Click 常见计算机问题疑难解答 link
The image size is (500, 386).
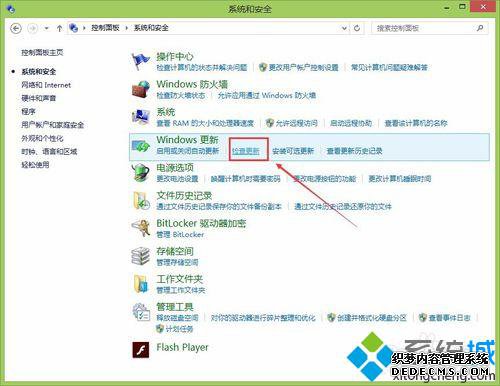coord(389,68)
